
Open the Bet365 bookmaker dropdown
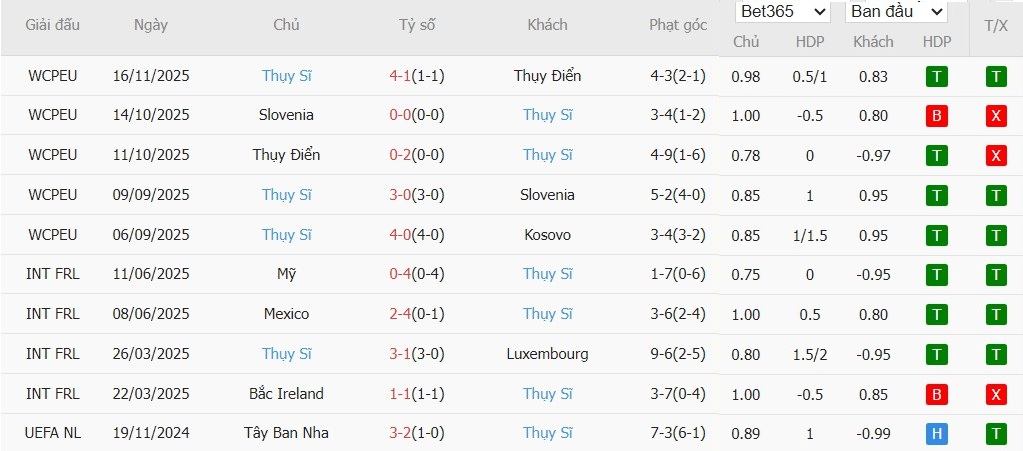pos(783,12)
